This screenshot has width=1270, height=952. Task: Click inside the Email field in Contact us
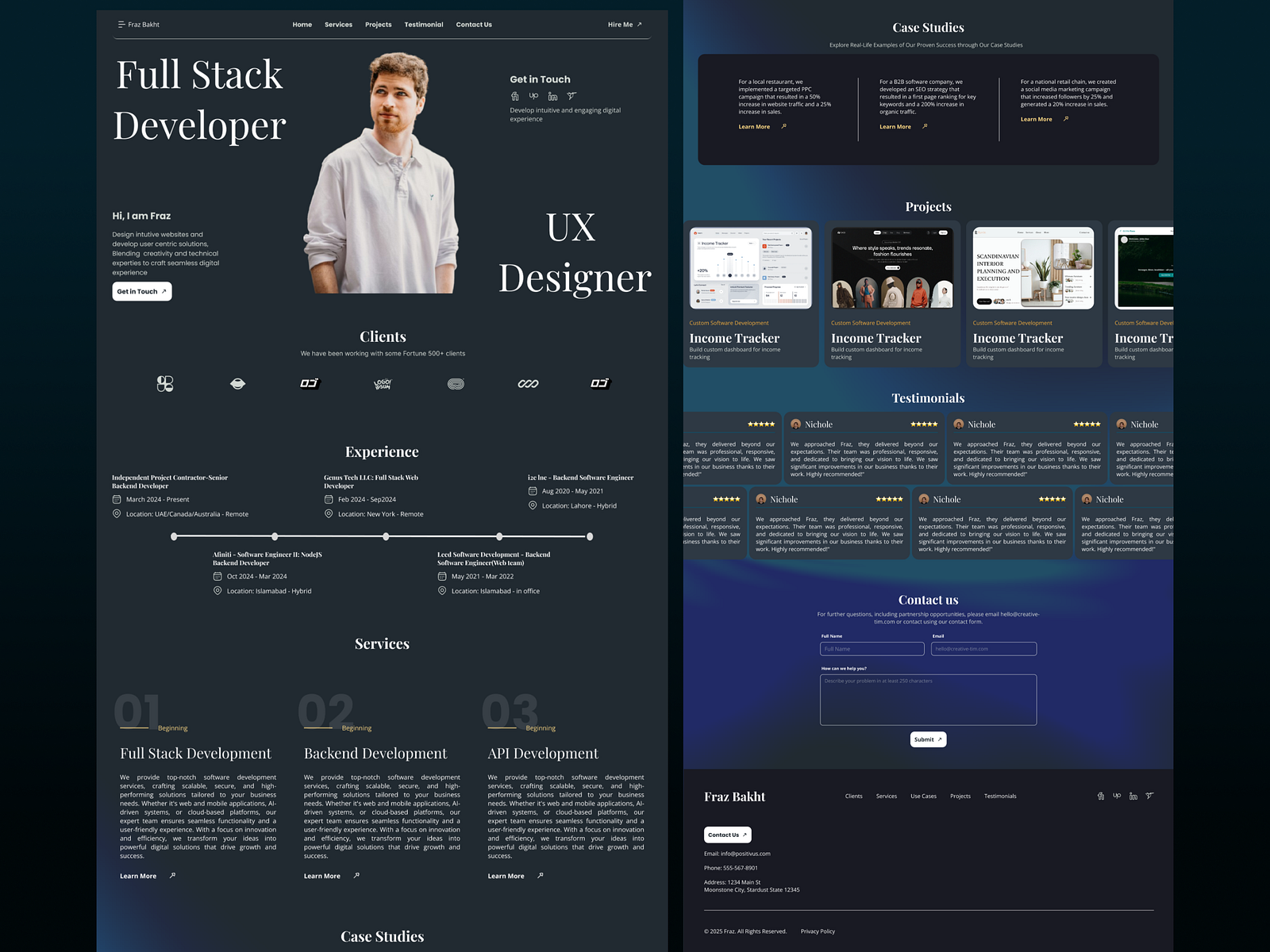[x=983, y=649]
